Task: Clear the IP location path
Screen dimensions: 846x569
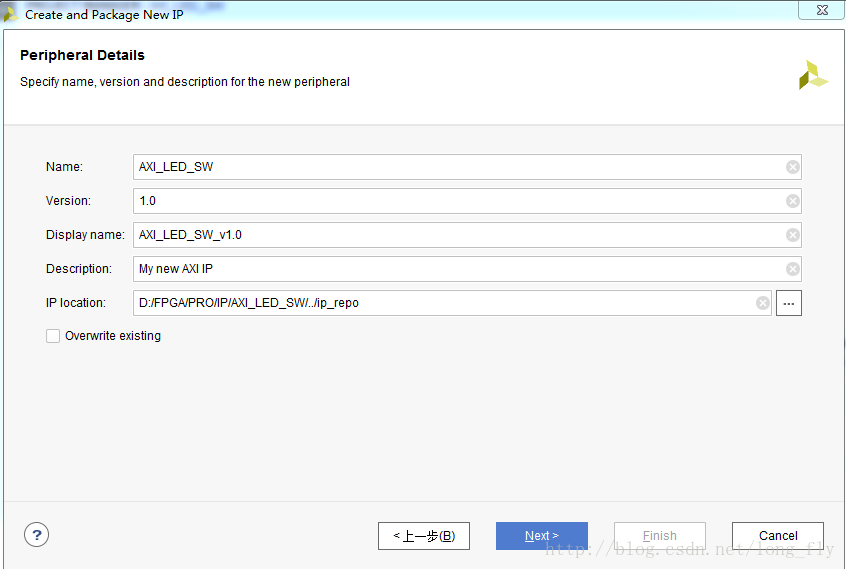Action: (x=762, y=303)
